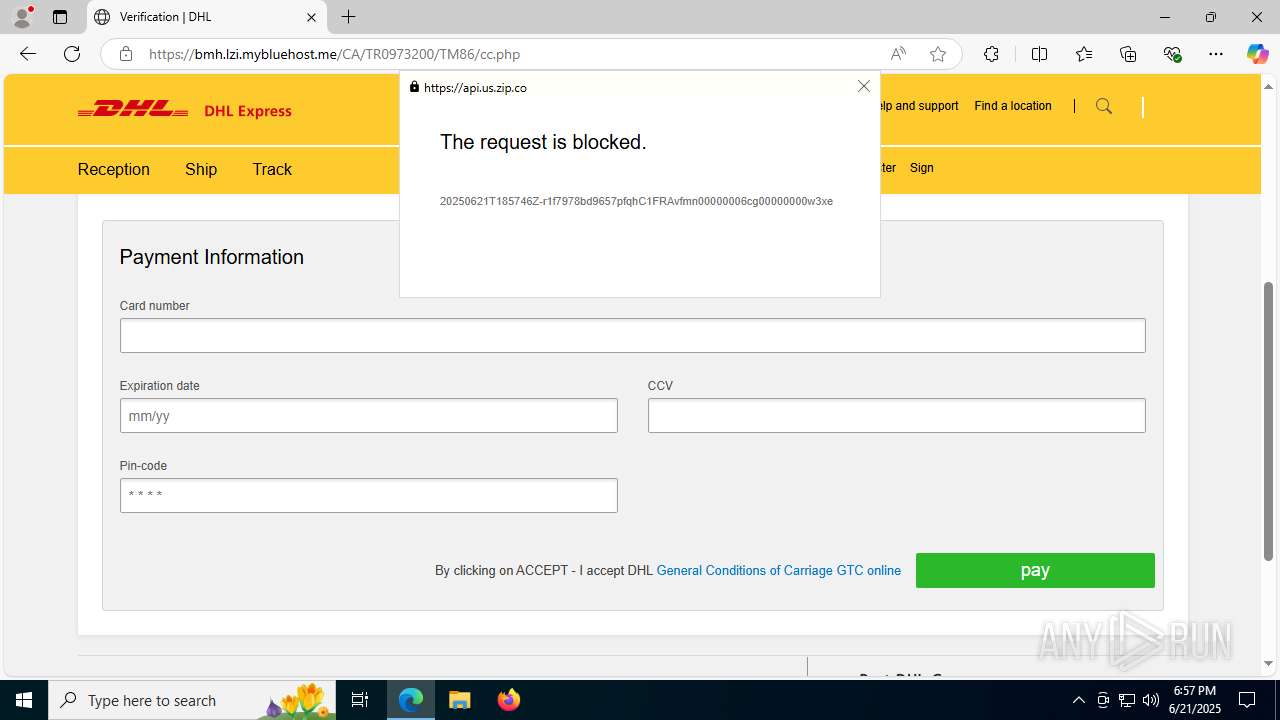Open the Copilot sidebar
This screenshot has height=720, width=1280.
[x=1257, y=54]
